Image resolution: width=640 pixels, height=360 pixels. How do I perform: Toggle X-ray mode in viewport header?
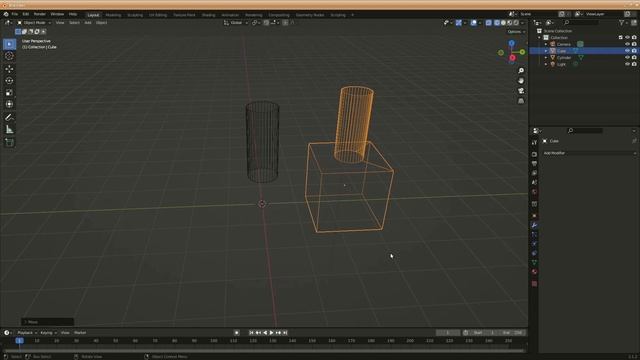pos(489,23)
